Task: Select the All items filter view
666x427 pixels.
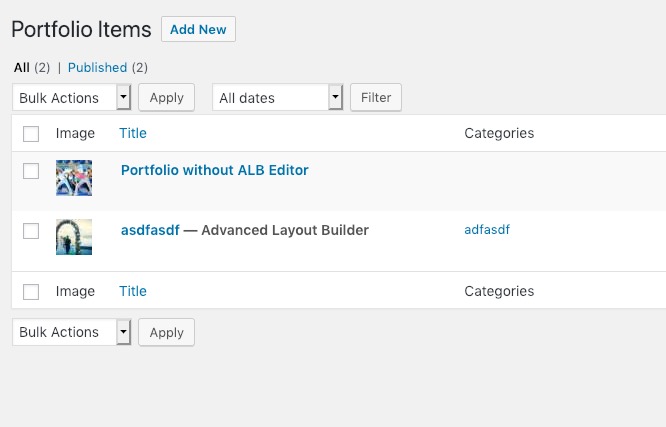Action: (22, 68)
